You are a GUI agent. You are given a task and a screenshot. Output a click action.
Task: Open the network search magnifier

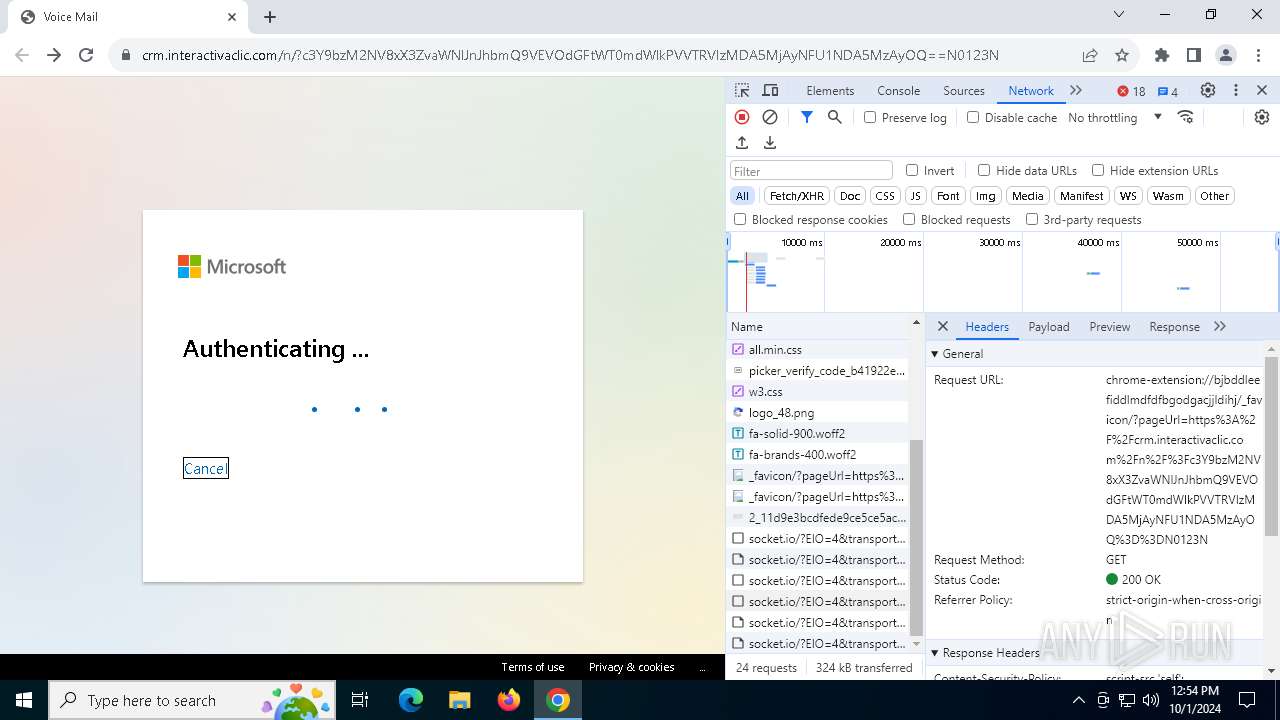pos(835,117)
